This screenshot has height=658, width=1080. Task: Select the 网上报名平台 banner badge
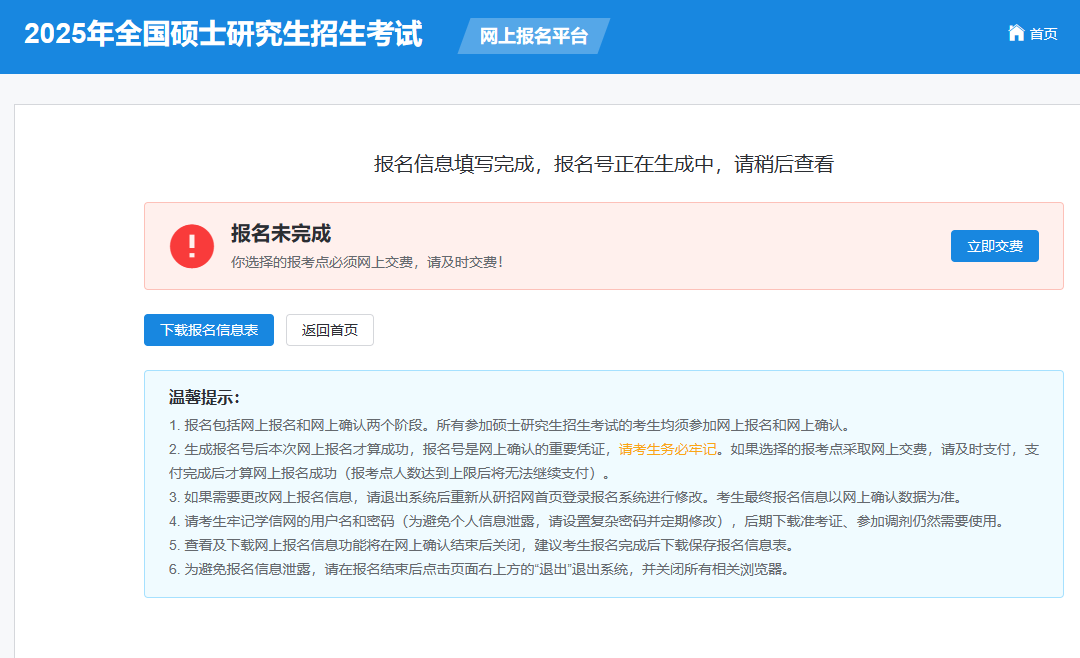(x=532, y=35)
